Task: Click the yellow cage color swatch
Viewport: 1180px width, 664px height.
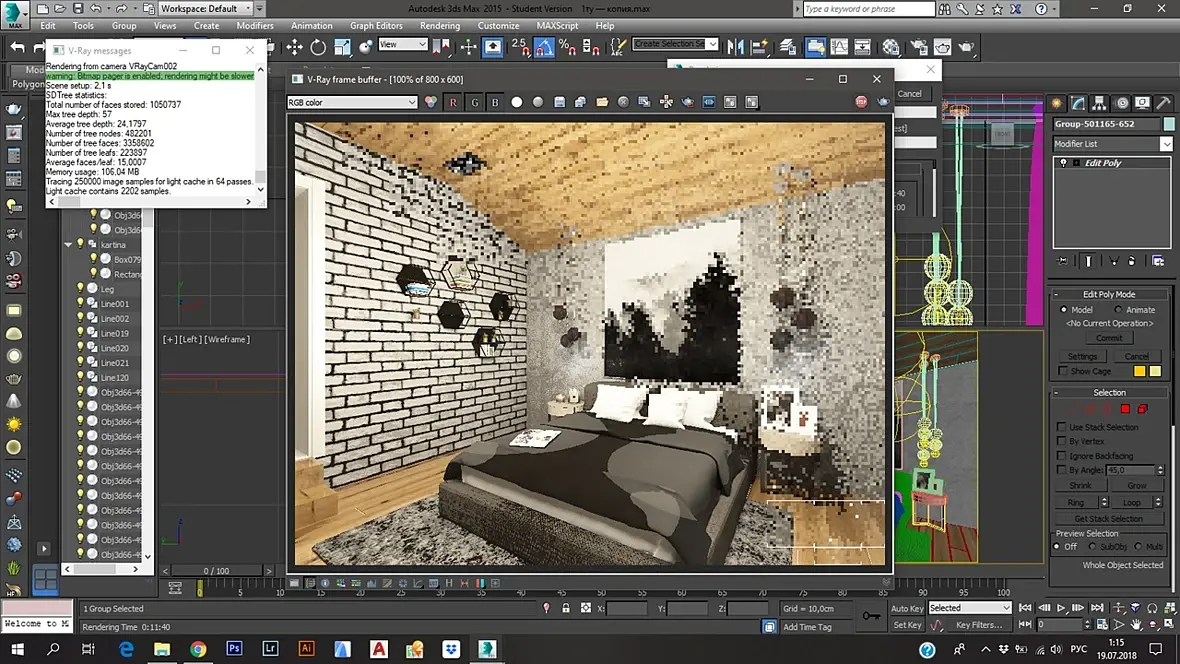Action: pos(1139,371)
